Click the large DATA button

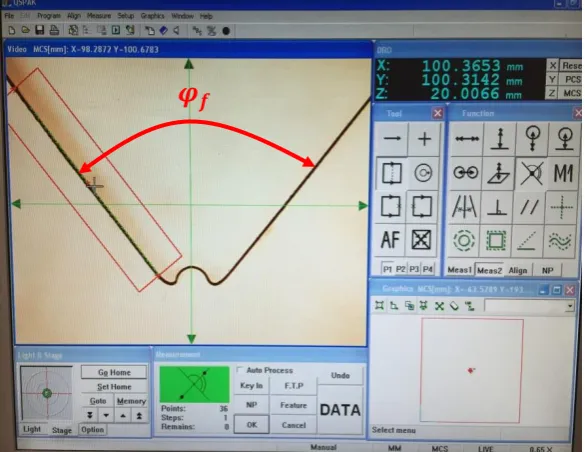tap(340, 410)
